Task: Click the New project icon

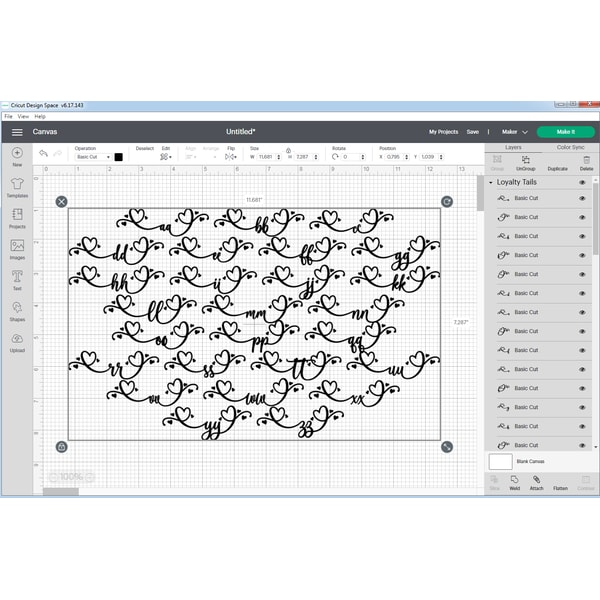Action: click(x=17, y=153)
